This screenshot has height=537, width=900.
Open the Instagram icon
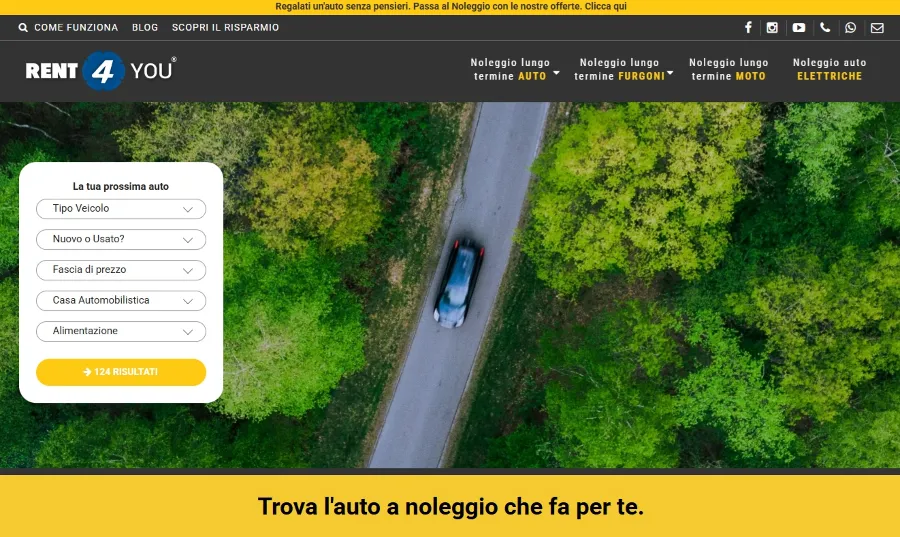[772, 28]
